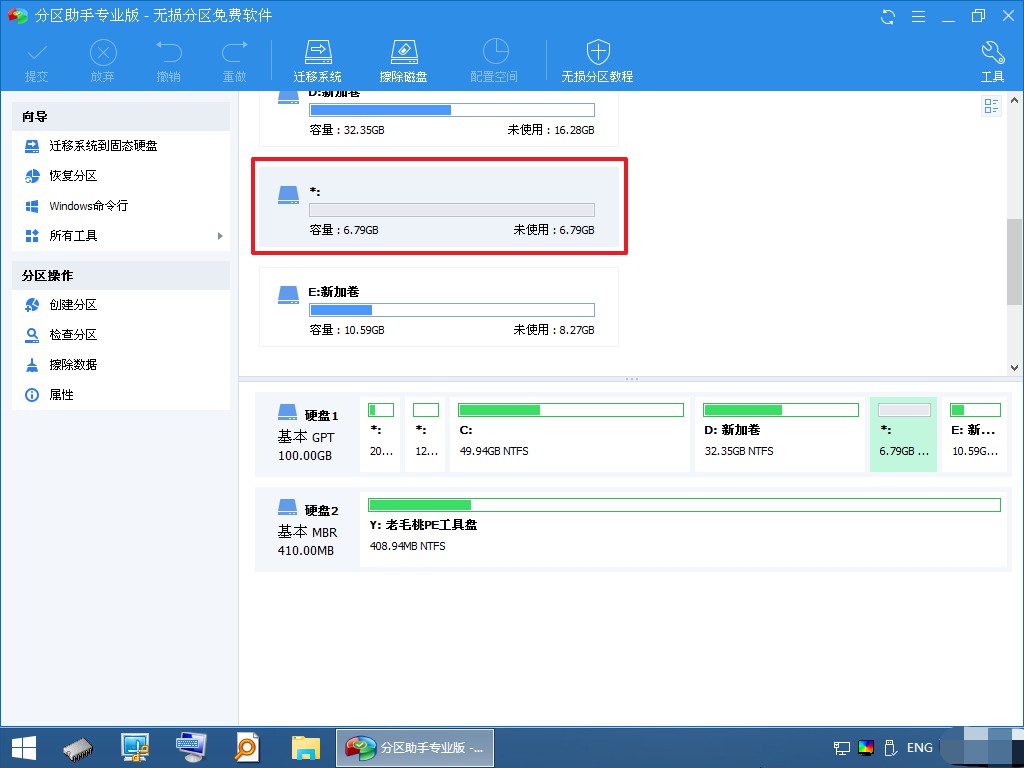
Task: Click the scroll up arrow of partition list
Action: pyautogui.click(x=1014, y=101)
